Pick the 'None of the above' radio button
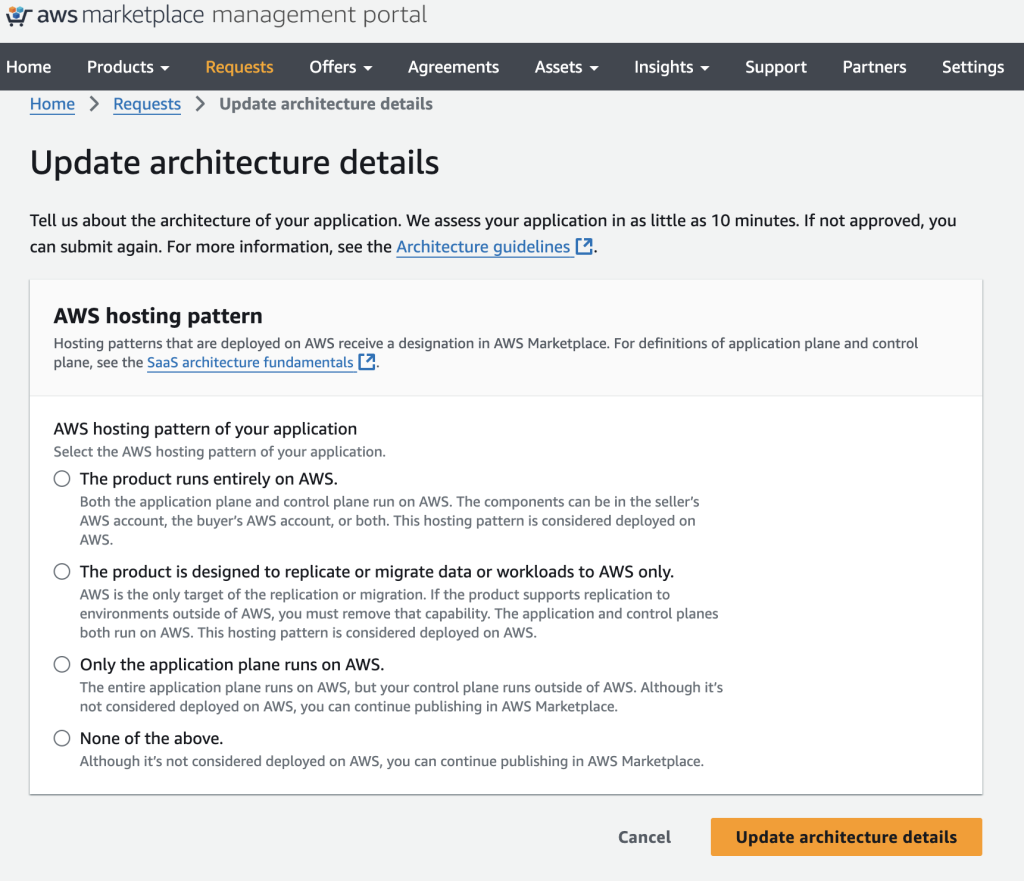This screenshot has width=1024, height=881. pos(62,738)
